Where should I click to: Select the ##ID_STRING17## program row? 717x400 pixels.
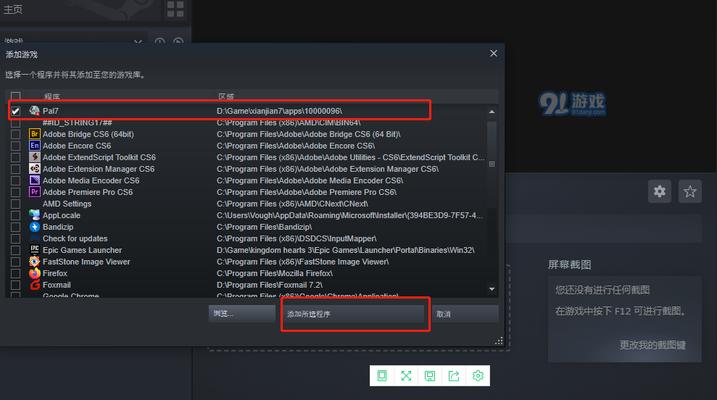click(247, 123)
